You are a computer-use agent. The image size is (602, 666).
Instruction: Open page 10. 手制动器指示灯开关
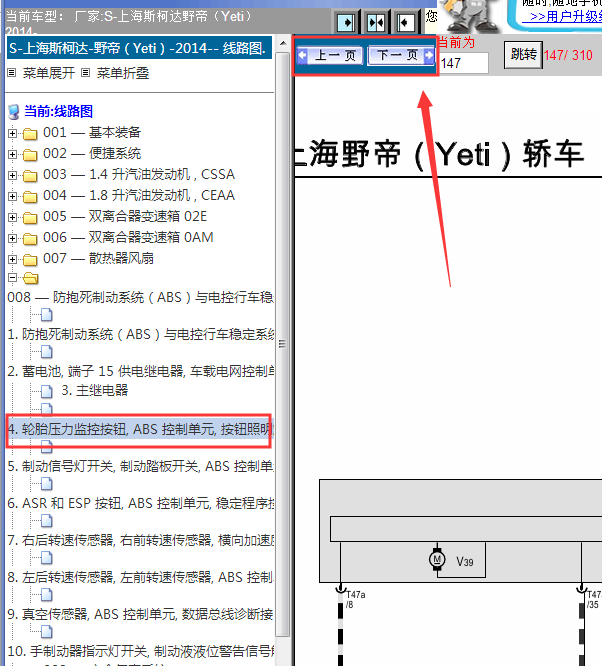click(141, 651)
